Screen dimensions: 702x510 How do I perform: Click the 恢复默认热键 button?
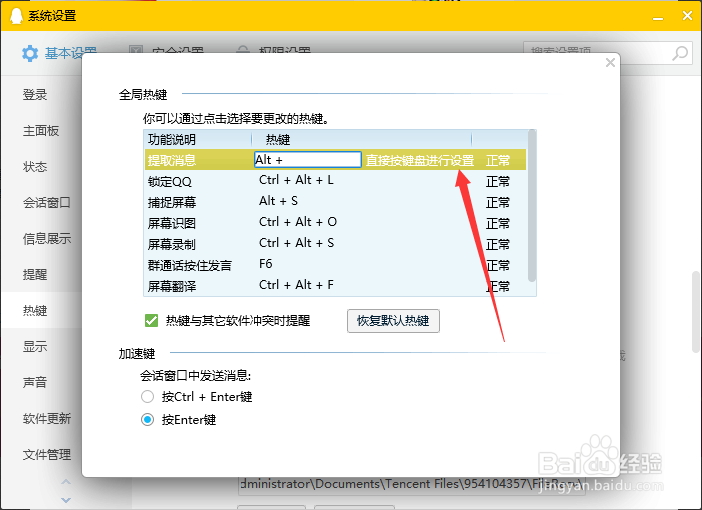pos(393,321)
